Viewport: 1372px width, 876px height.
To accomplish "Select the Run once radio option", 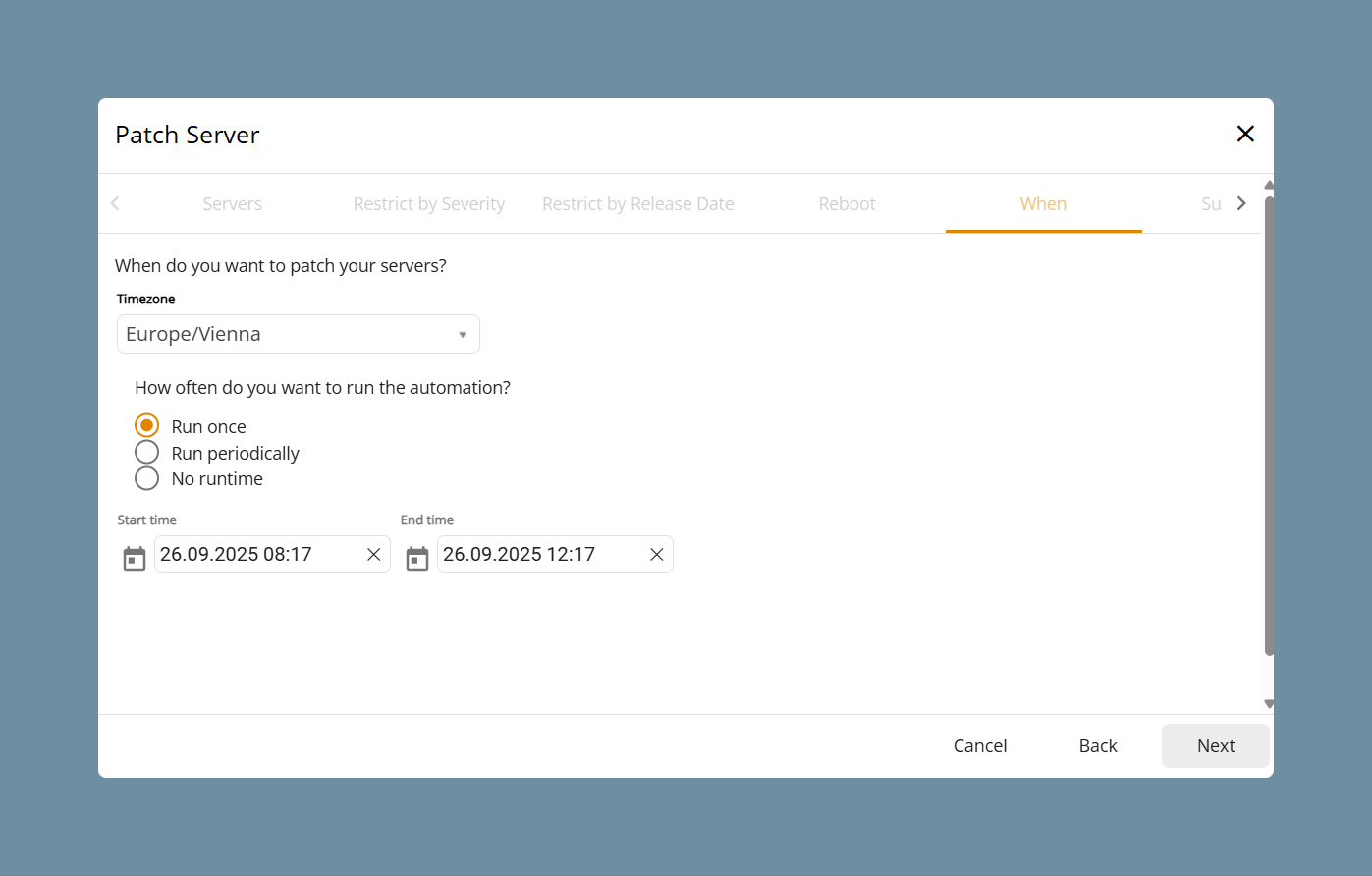I will (146, 426).
